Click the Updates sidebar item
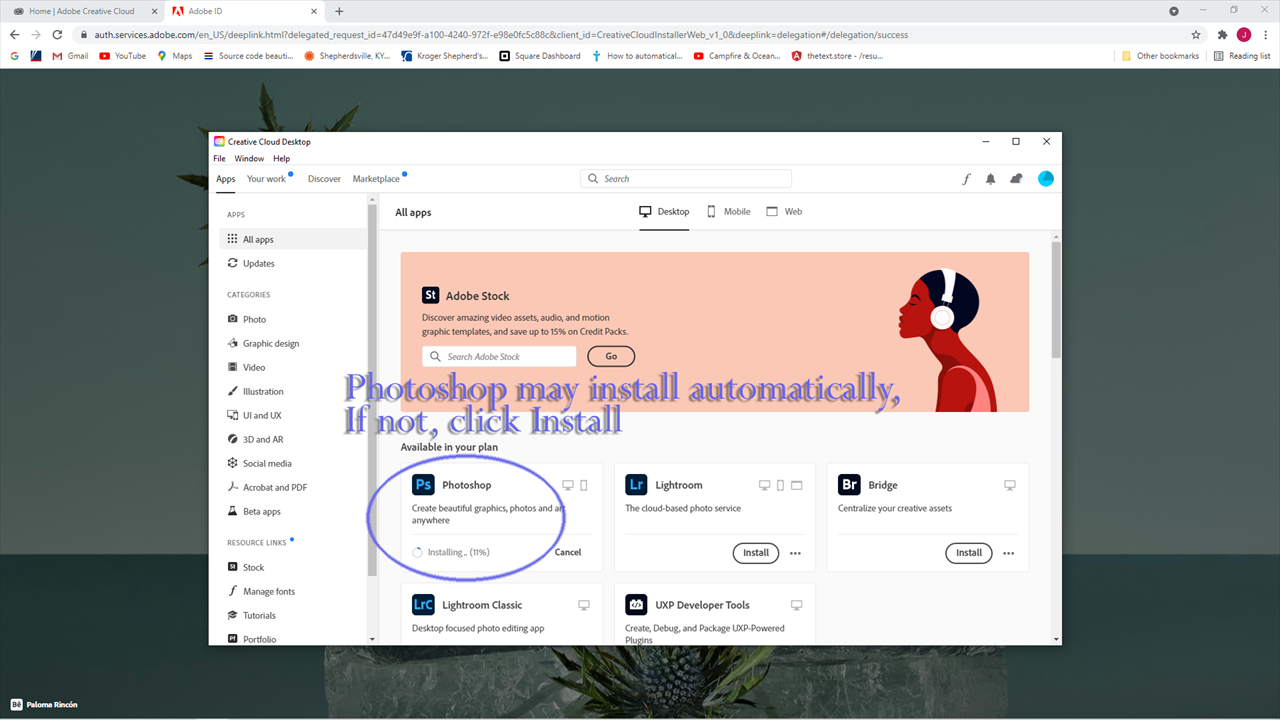Viewport: 1280px width, 720px height. click(x=293, y=263)
